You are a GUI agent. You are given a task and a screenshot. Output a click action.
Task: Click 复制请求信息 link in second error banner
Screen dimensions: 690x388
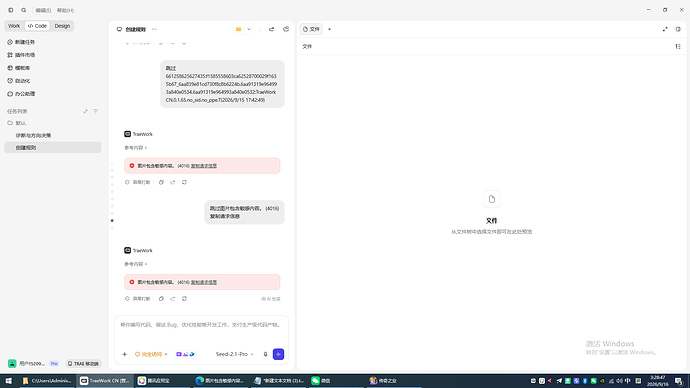(x=204, y=282)
